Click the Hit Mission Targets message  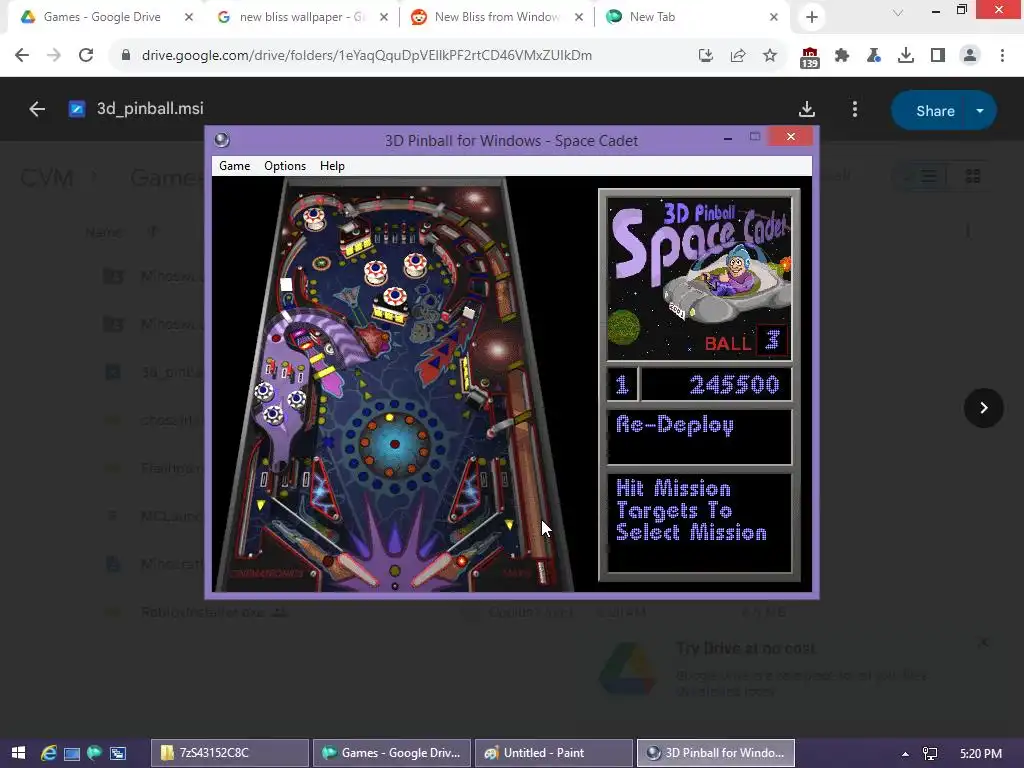click(x=699, y=522)
